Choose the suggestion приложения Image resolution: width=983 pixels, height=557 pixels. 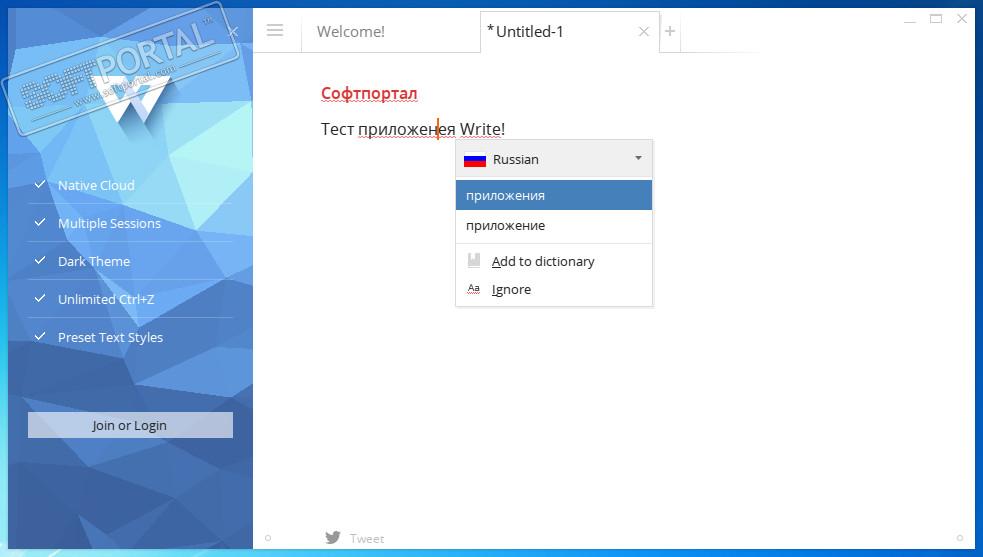coord(554,195)
